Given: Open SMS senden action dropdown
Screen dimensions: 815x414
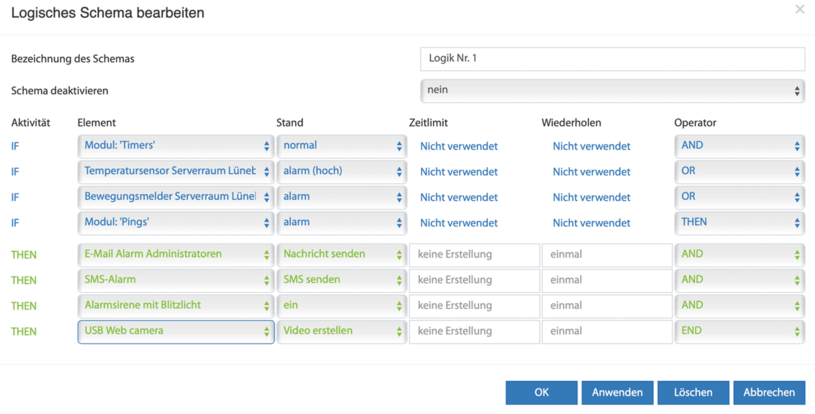Looking at the screenshot, I should [341, 280].
